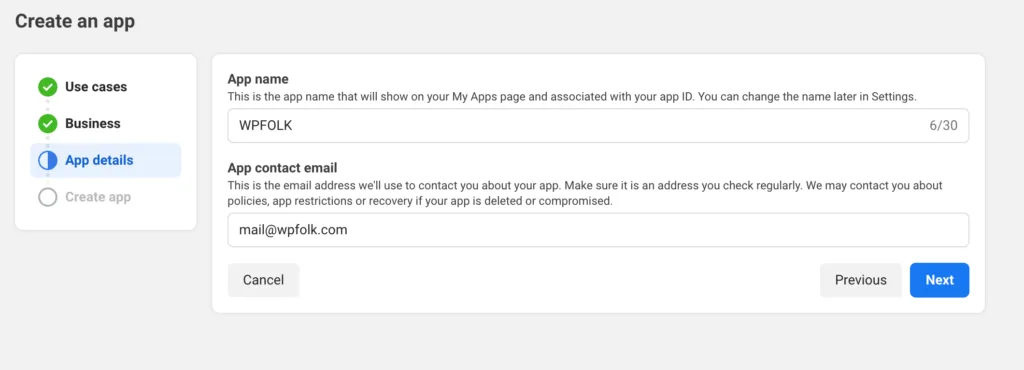Click the 6/30 character counter
Image resolution: width=1024 pixels, height=370 pixels.
click(944, 125)
